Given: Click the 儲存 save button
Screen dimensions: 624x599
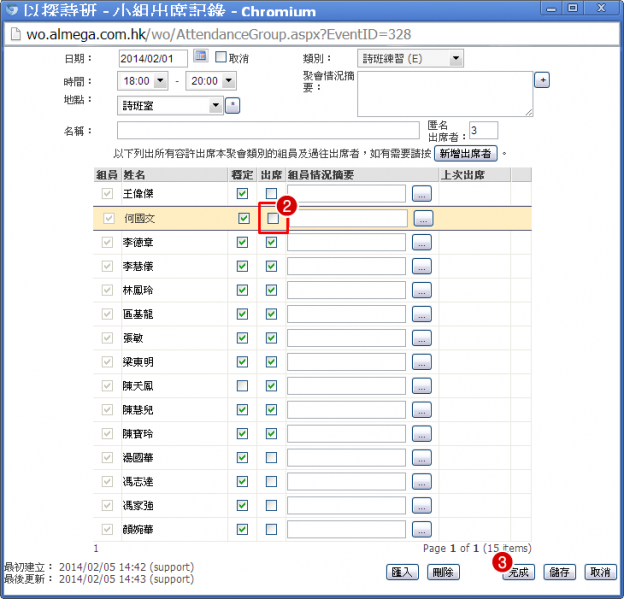Looking at the screenshot, I should (x=560, y=572).
